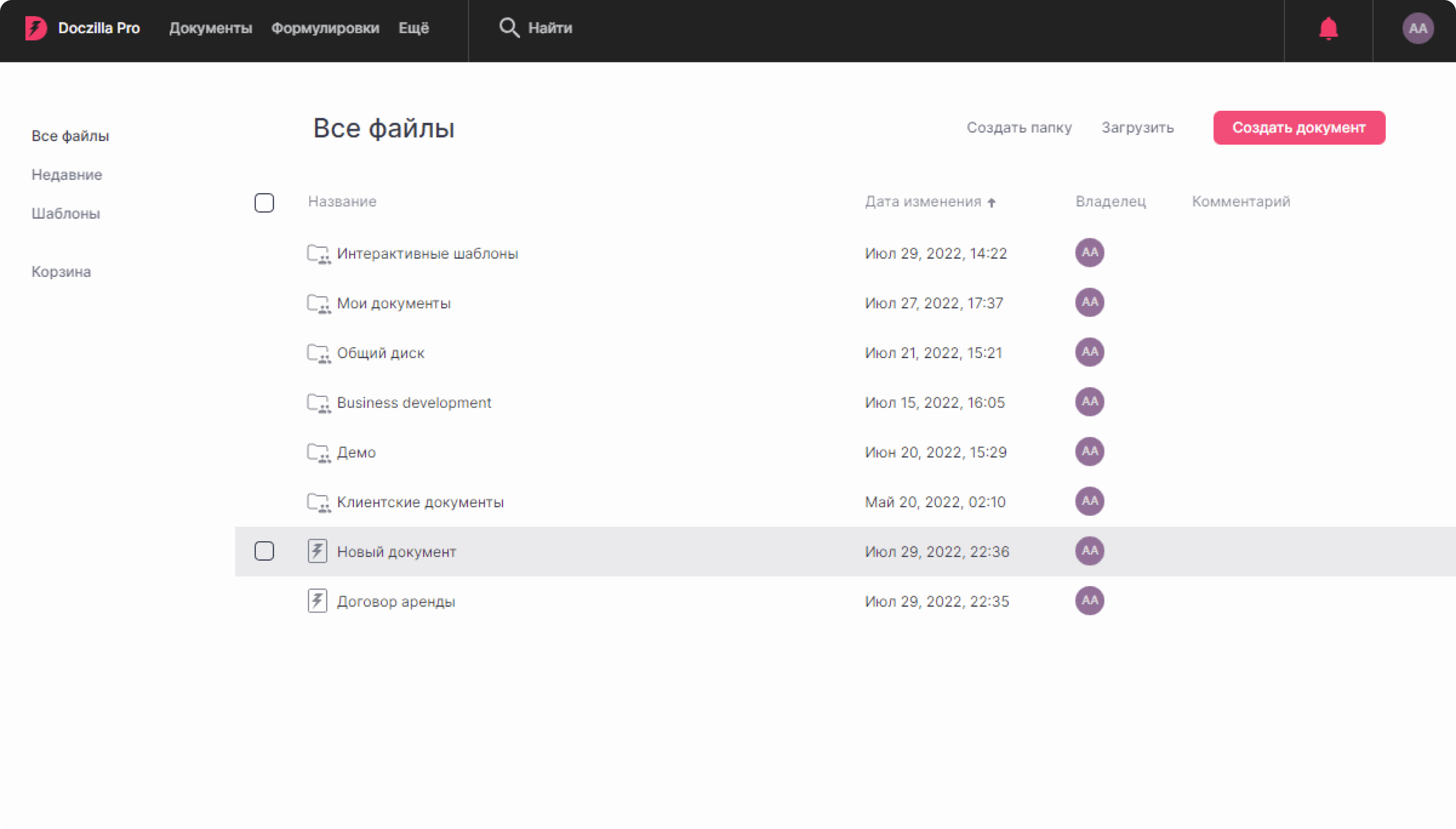Click the Интерактивные шаблоны folder icon

tap(318, 254)
